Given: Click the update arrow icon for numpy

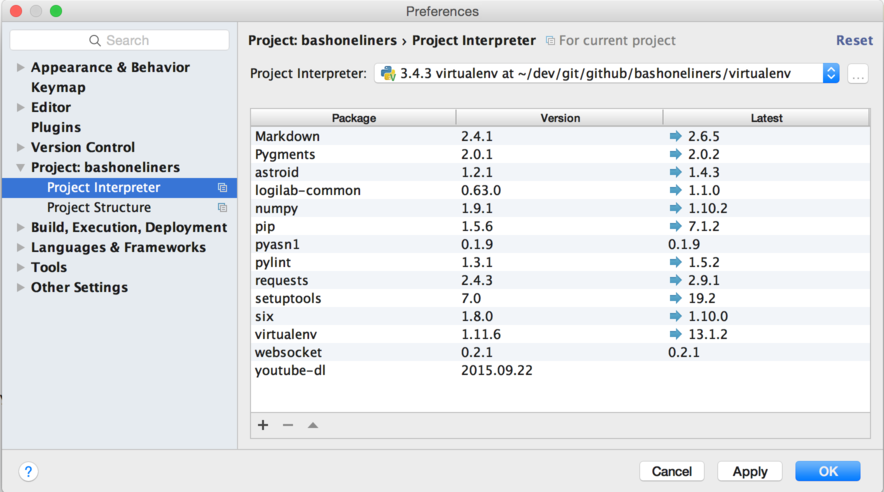Looking at the screenshot, I should coord(675,208).
